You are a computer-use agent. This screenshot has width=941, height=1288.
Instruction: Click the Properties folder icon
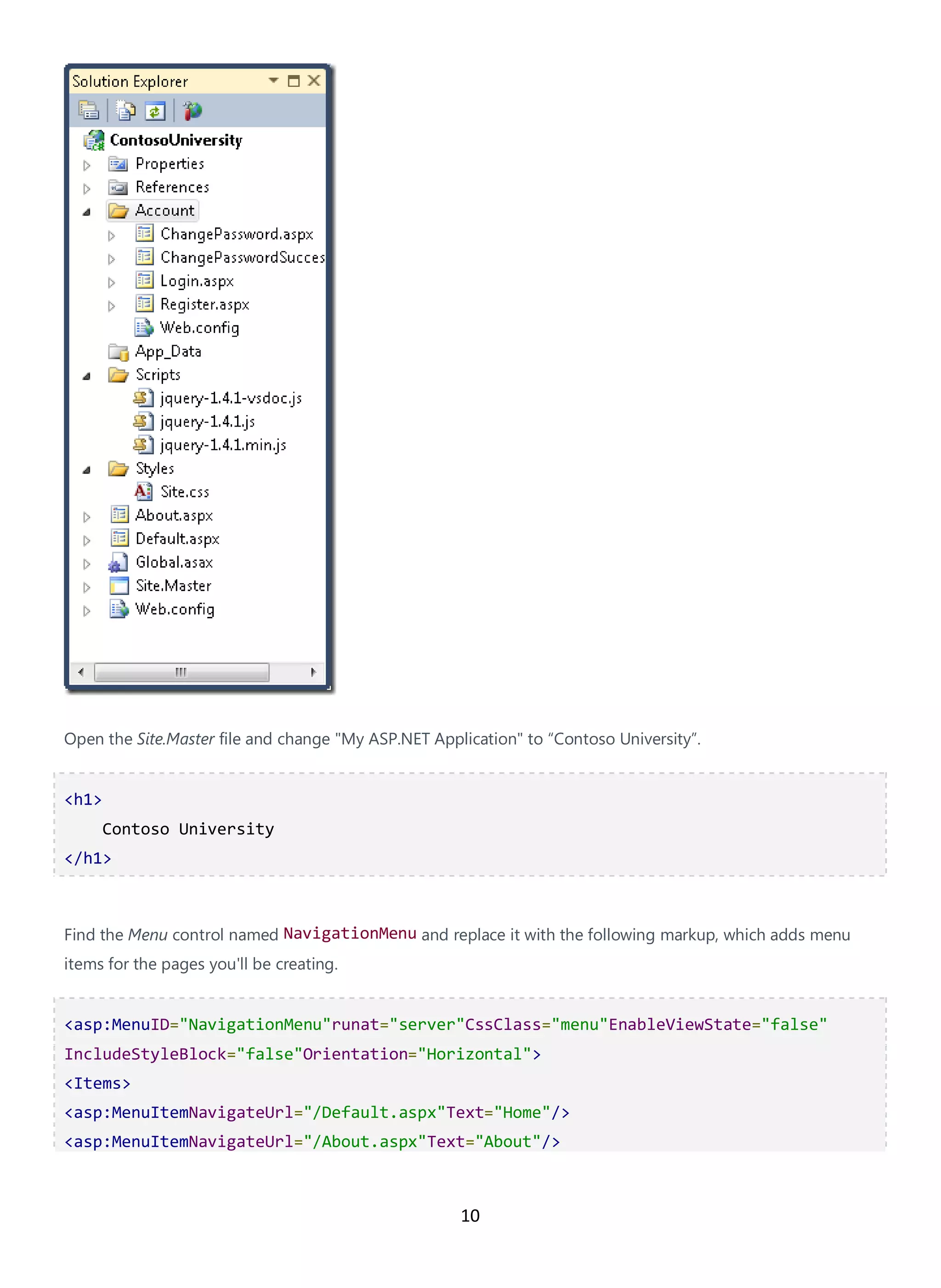118,164
